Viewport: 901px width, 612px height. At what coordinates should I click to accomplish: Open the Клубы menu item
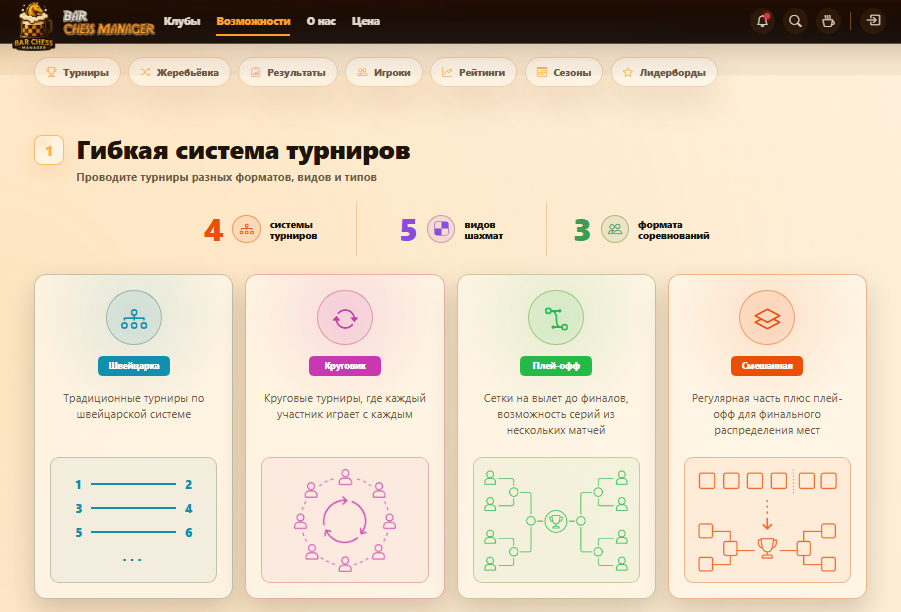tap(182, 21)
